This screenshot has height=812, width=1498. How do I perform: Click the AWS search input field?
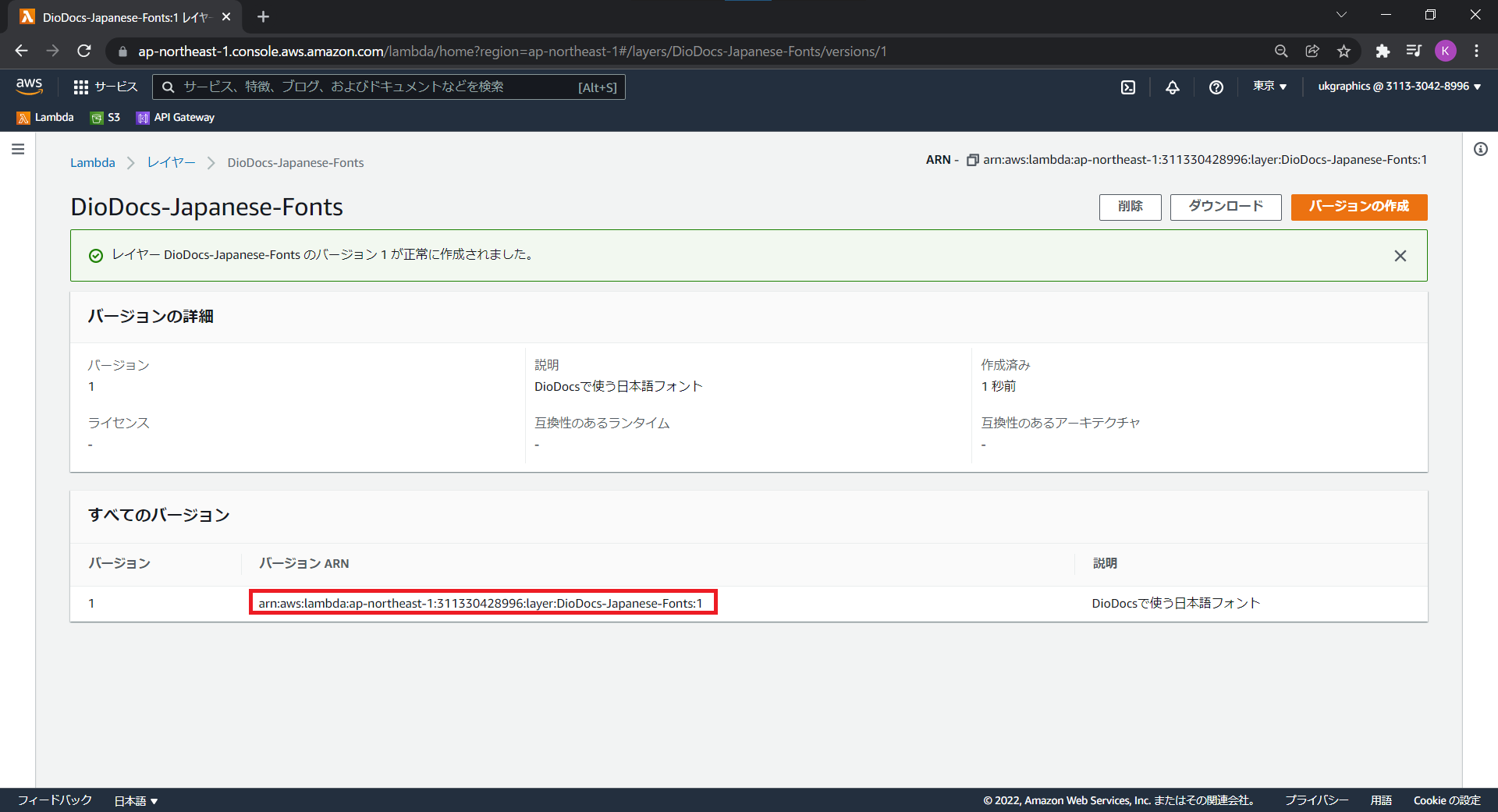pos(389,87)
